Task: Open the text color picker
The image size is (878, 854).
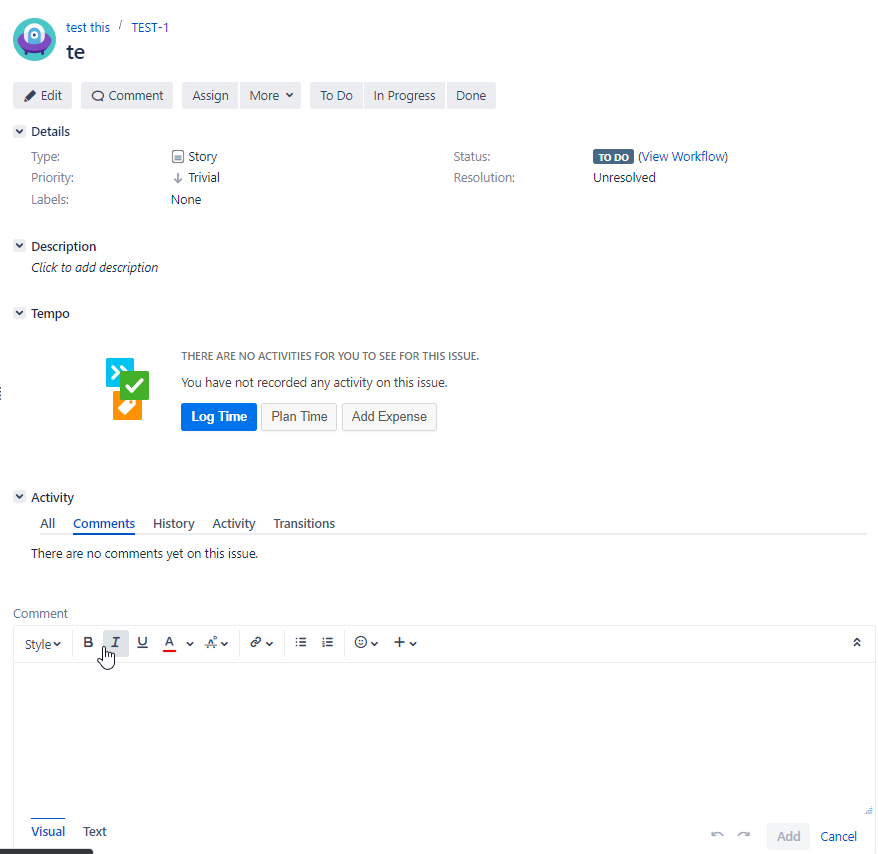Action: click(x=170, y=642)
